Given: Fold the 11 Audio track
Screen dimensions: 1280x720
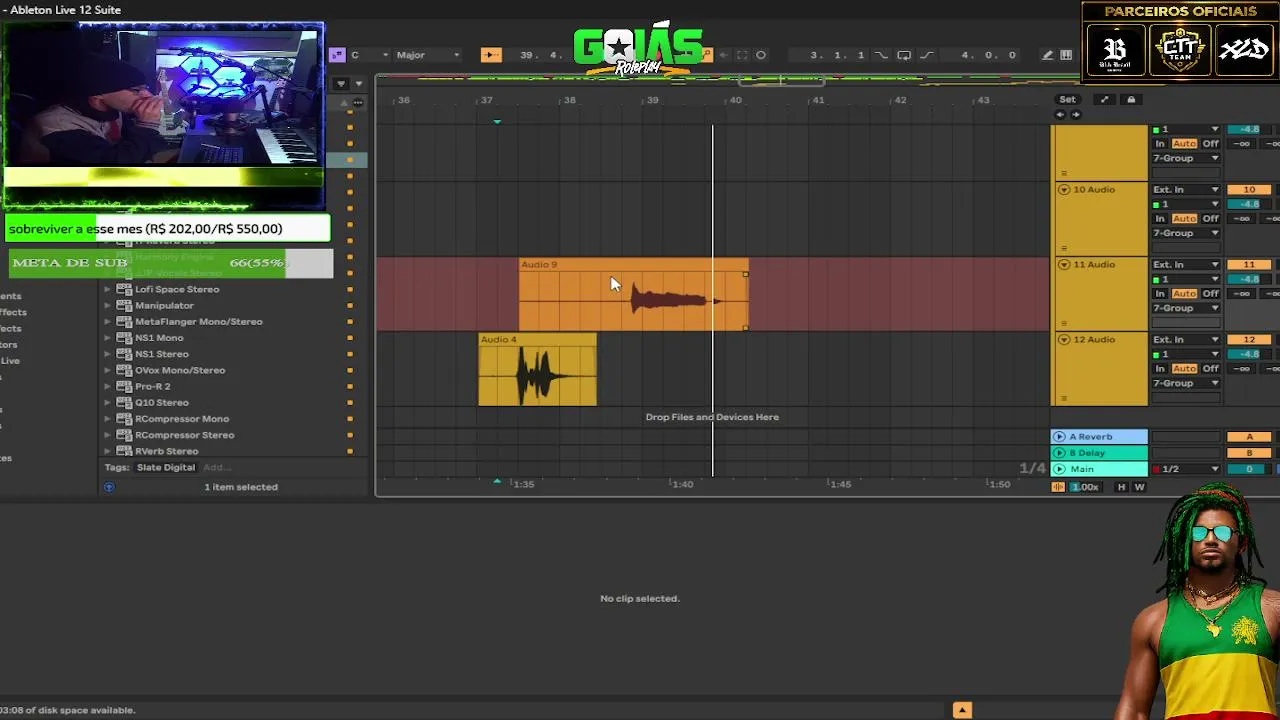Looking at the screenshot, I should click(1063, 265).
